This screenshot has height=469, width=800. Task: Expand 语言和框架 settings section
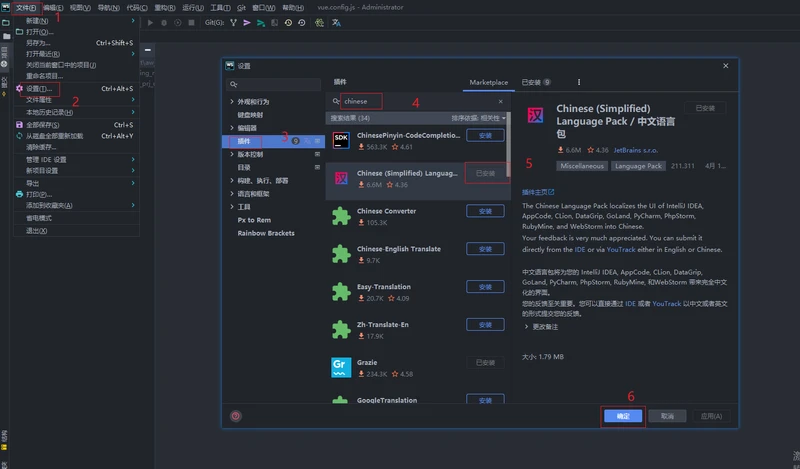pos(232,193)
